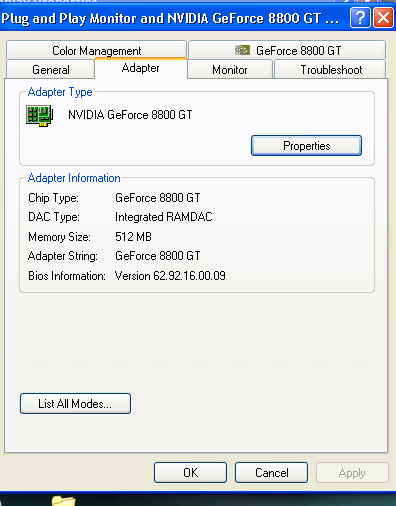Screen dimensions: 396x506
Task: Click the folder icon on the desktop
Action: tap(63, 501)
